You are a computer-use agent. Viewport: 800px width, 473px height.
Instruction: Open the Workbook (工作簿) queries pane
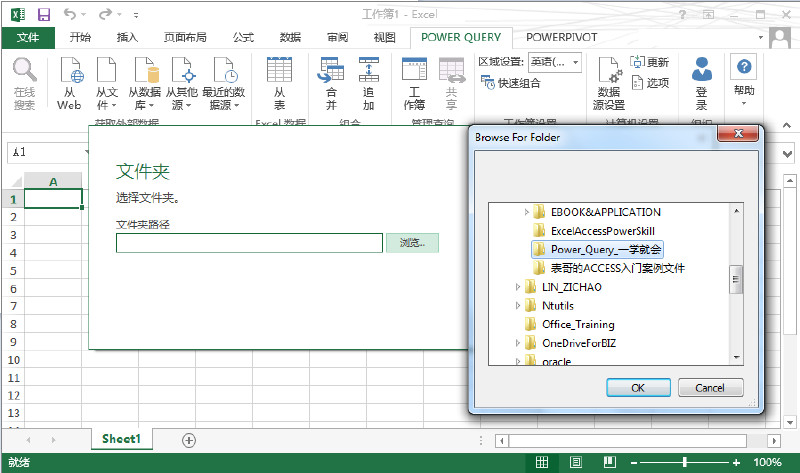(414, 84)
